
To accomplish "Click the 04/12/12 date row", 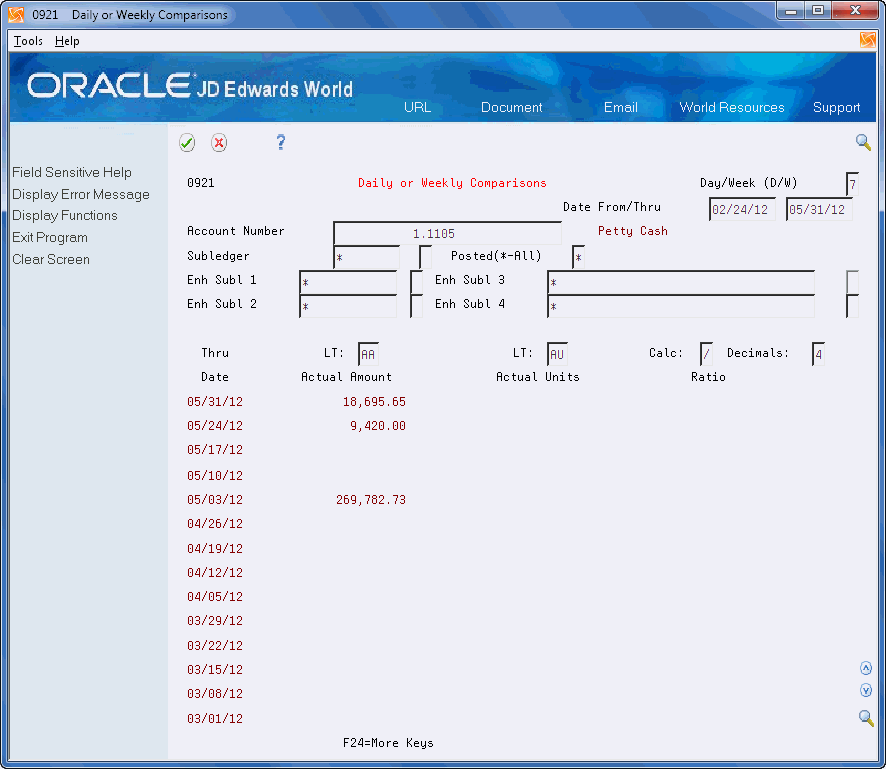I will coord(215,572).
